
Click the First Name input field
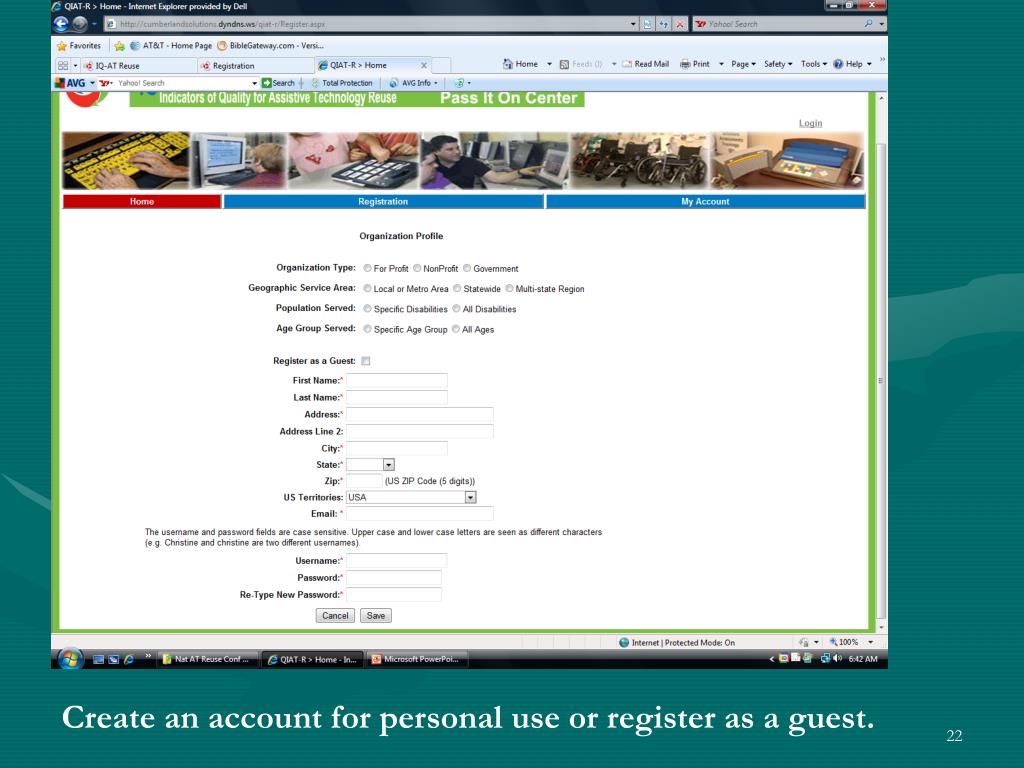[396, 381]
